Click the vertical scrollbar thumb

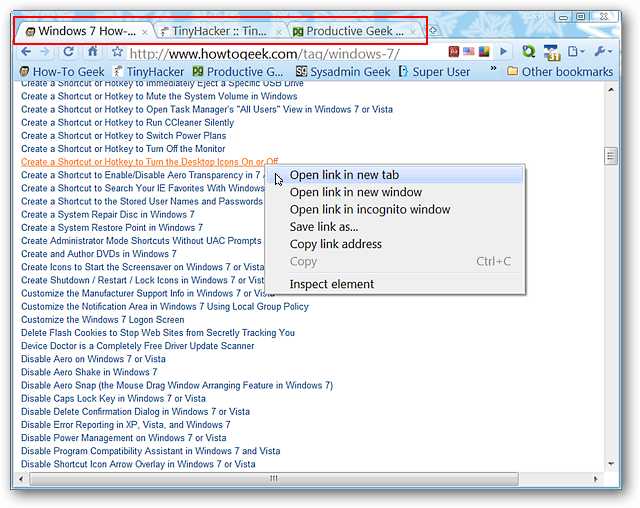coord(610,155)
